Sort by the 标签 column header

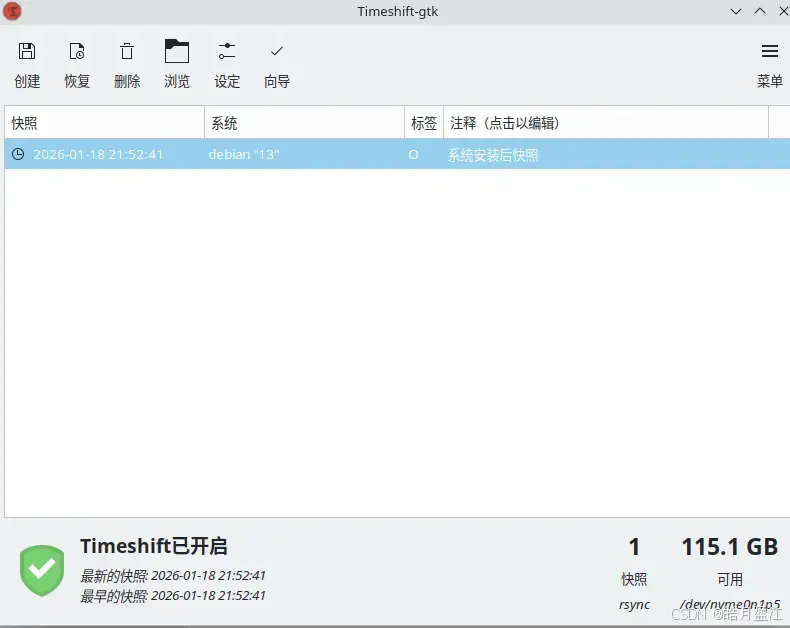tap(424, 123)
